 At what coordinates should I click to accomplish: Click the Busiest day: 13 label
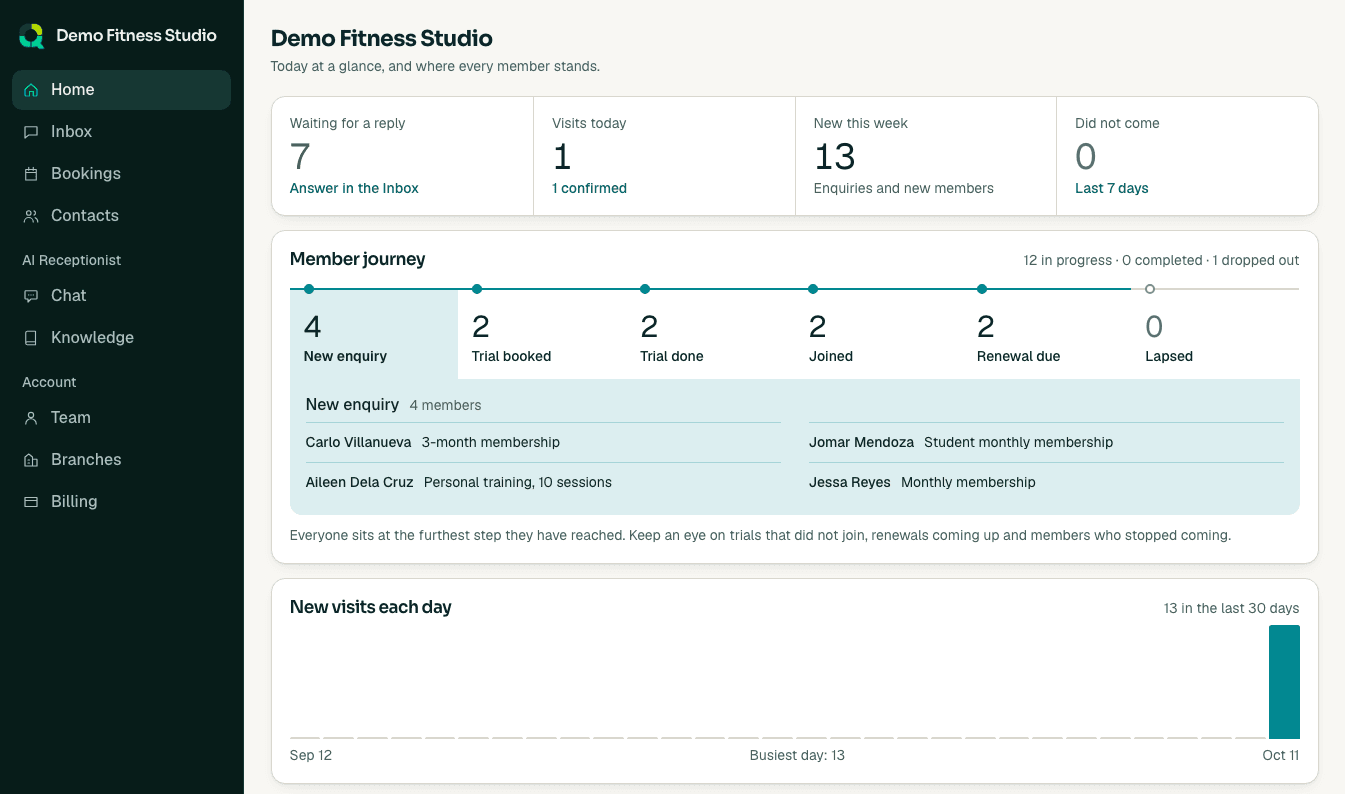tap(797, 755)
